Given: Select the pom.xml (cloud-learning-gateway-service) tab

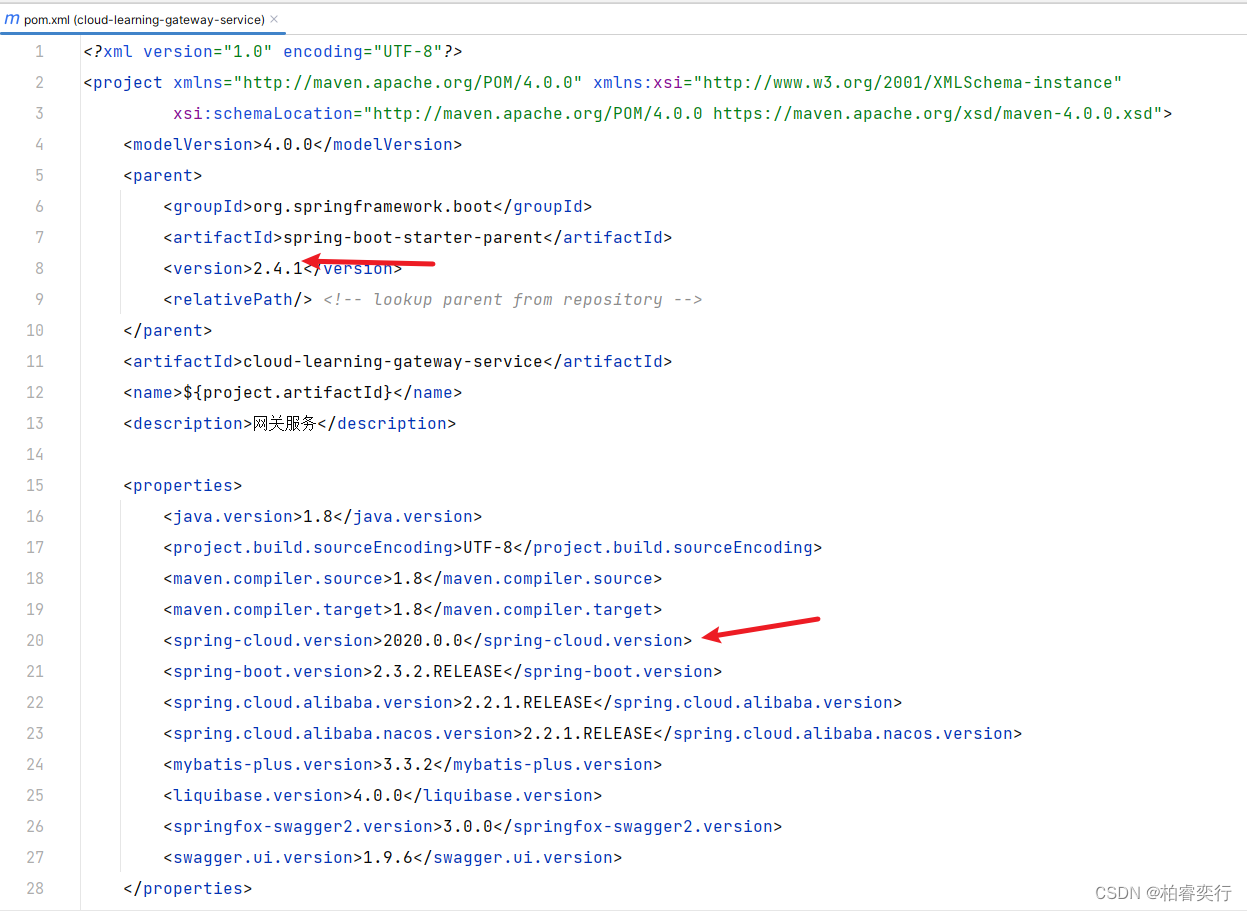Looking at the screenshot, I should 143,19.
